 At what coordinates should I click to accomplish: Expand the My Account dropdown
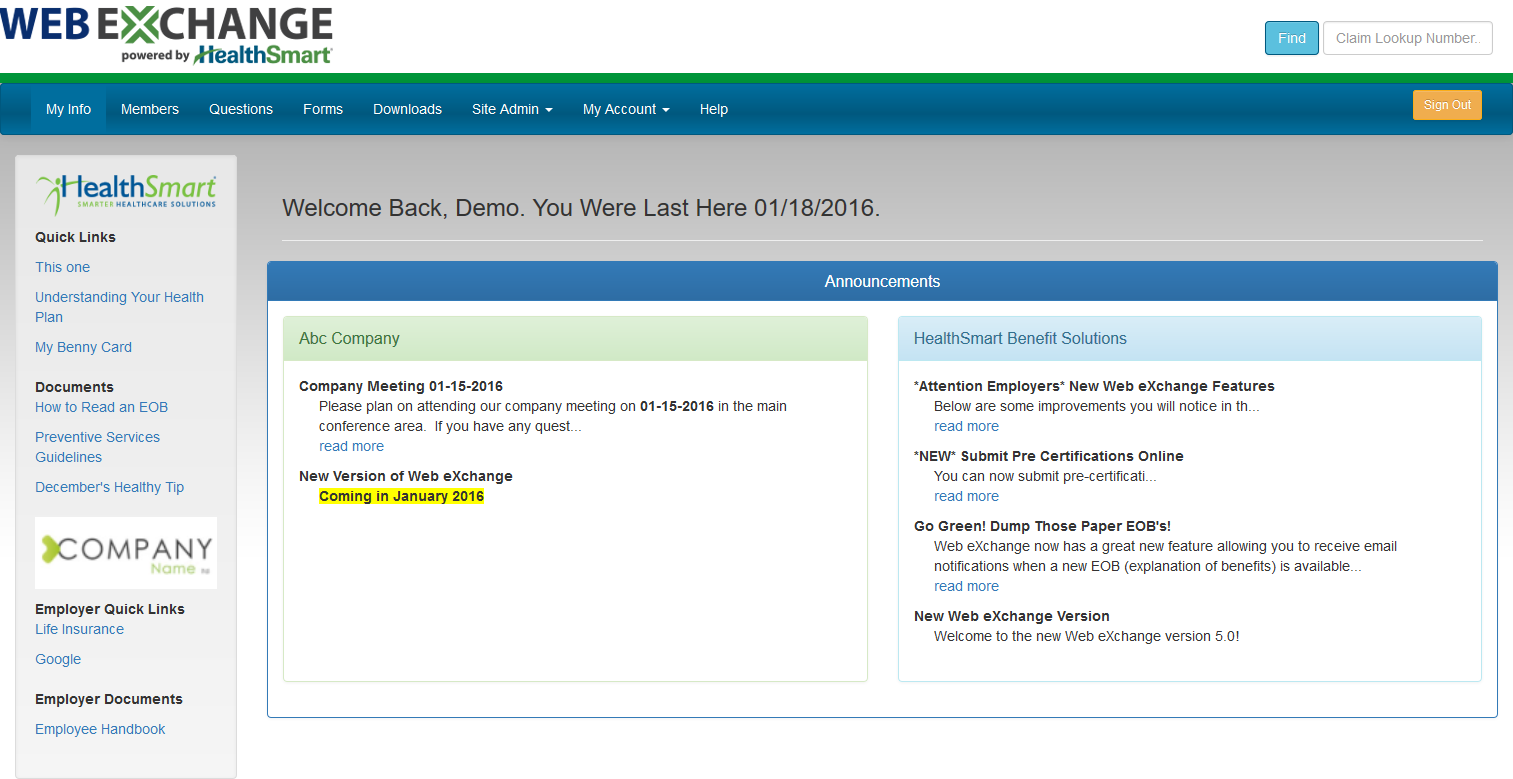click(626, 109)
